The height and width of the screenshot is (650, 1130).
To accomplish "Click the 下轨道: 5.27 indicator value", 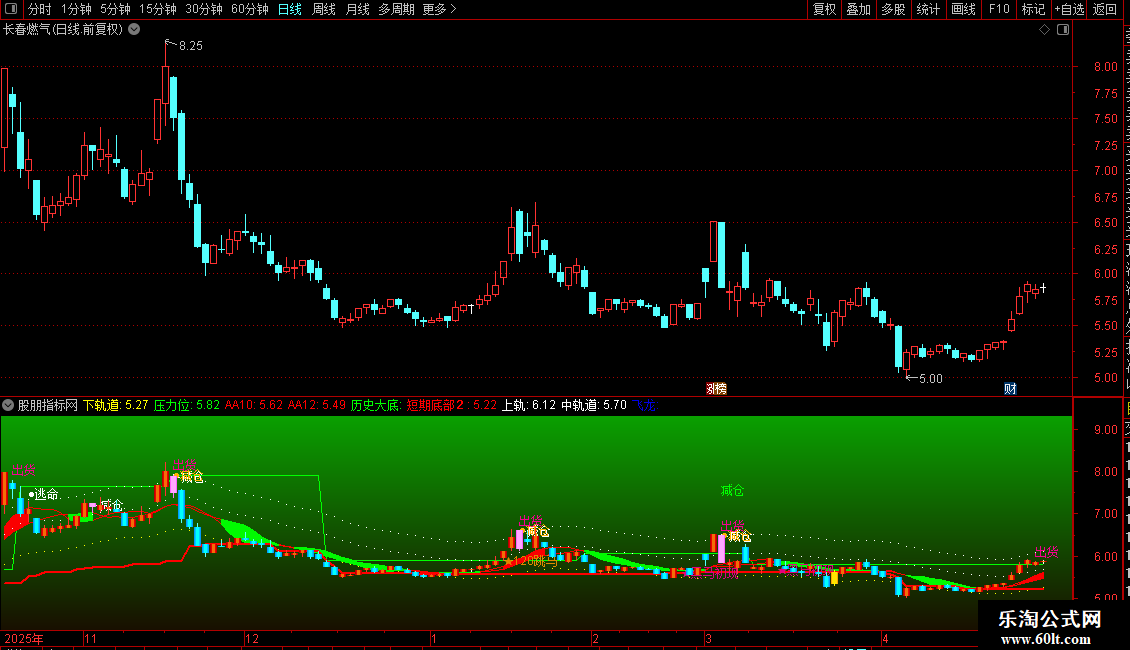I will [115, 405].
